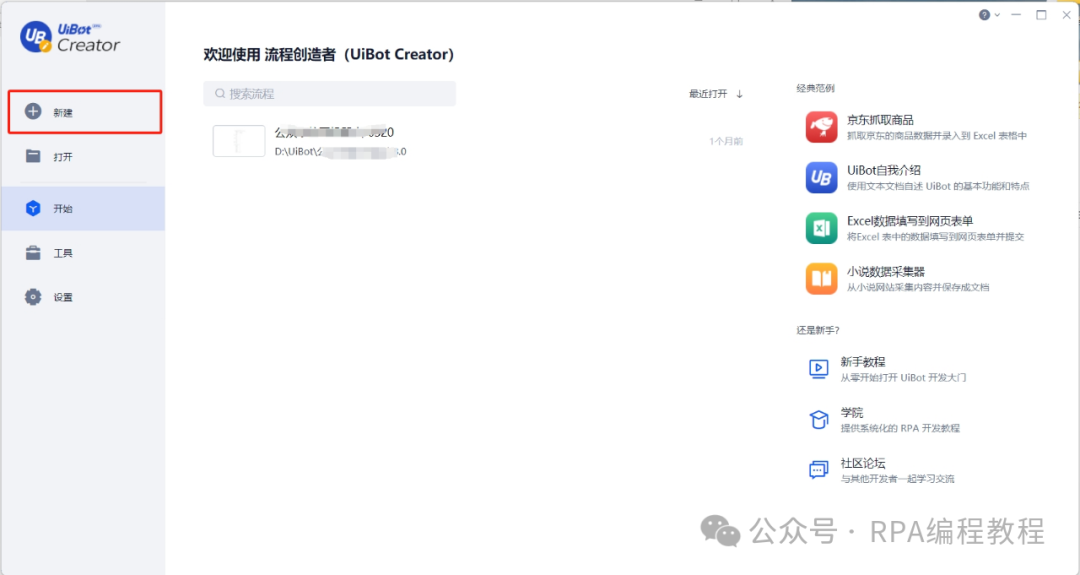Image resolution: width=1080 pixels, height=575 pixels.
Task: Open the 工具 section
Action: 83,253
